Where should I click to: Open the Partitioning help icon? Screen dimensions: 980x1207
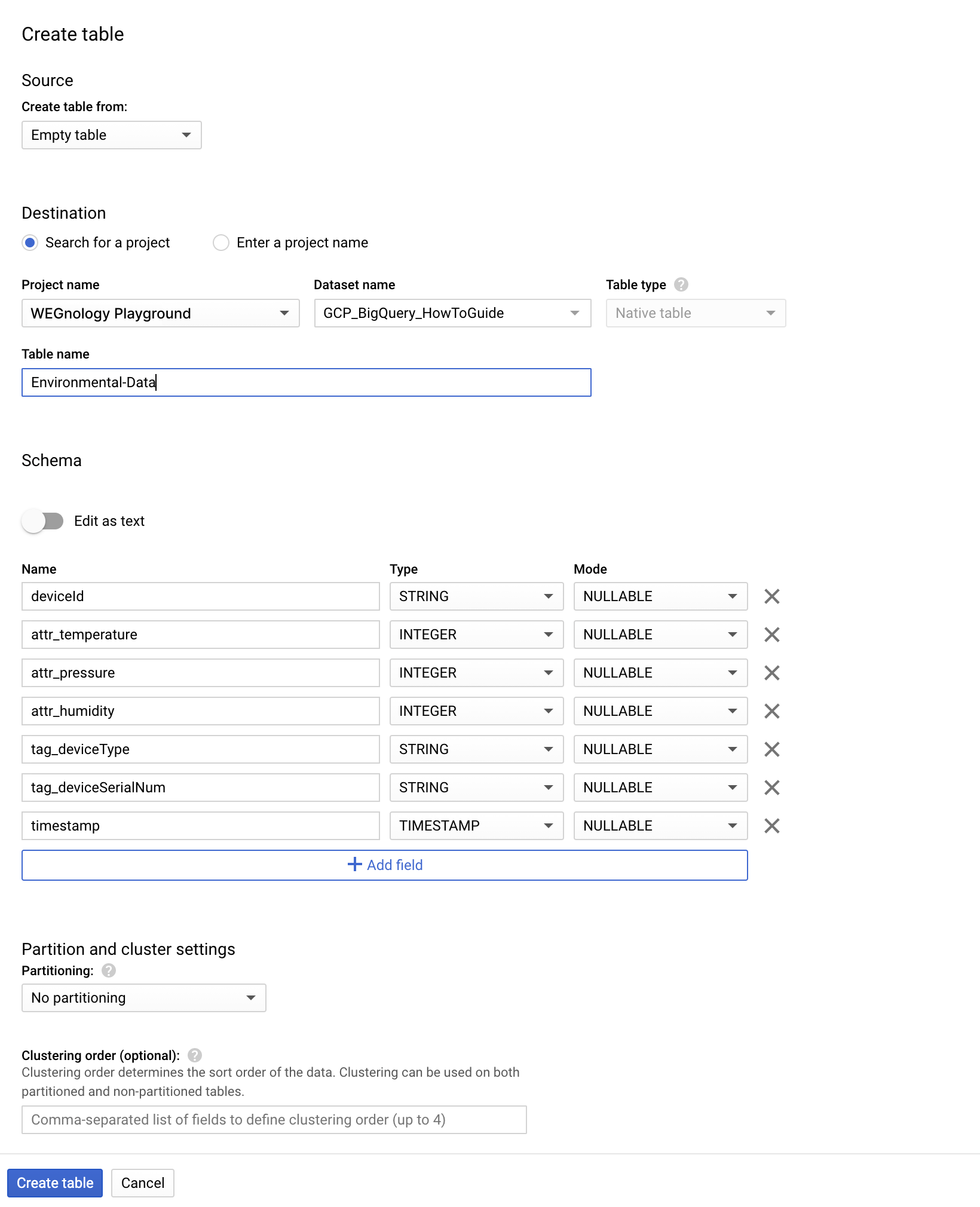tap(109, 970)
